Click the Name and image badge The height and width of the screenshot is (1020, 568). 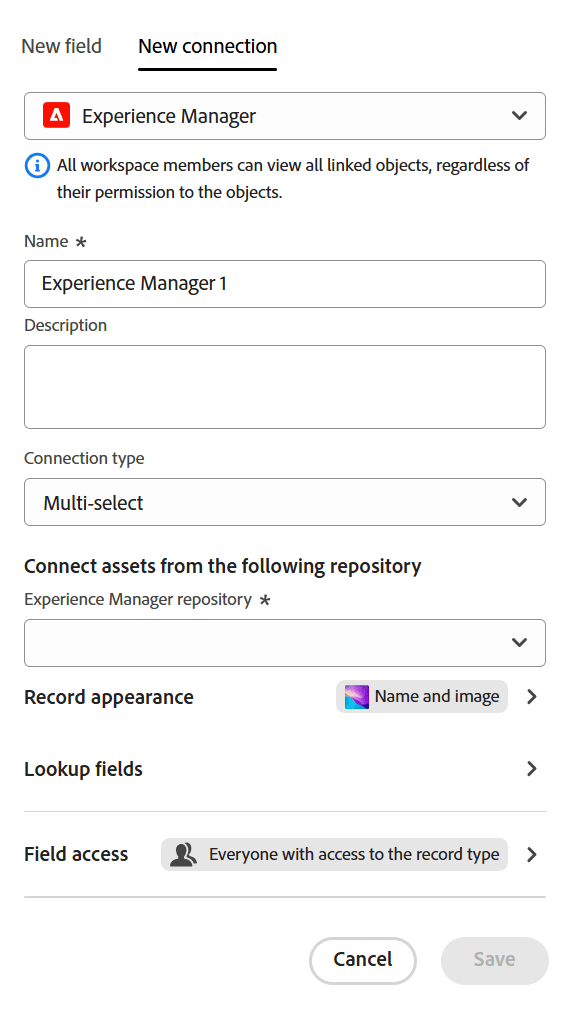(x=422, y=697)
